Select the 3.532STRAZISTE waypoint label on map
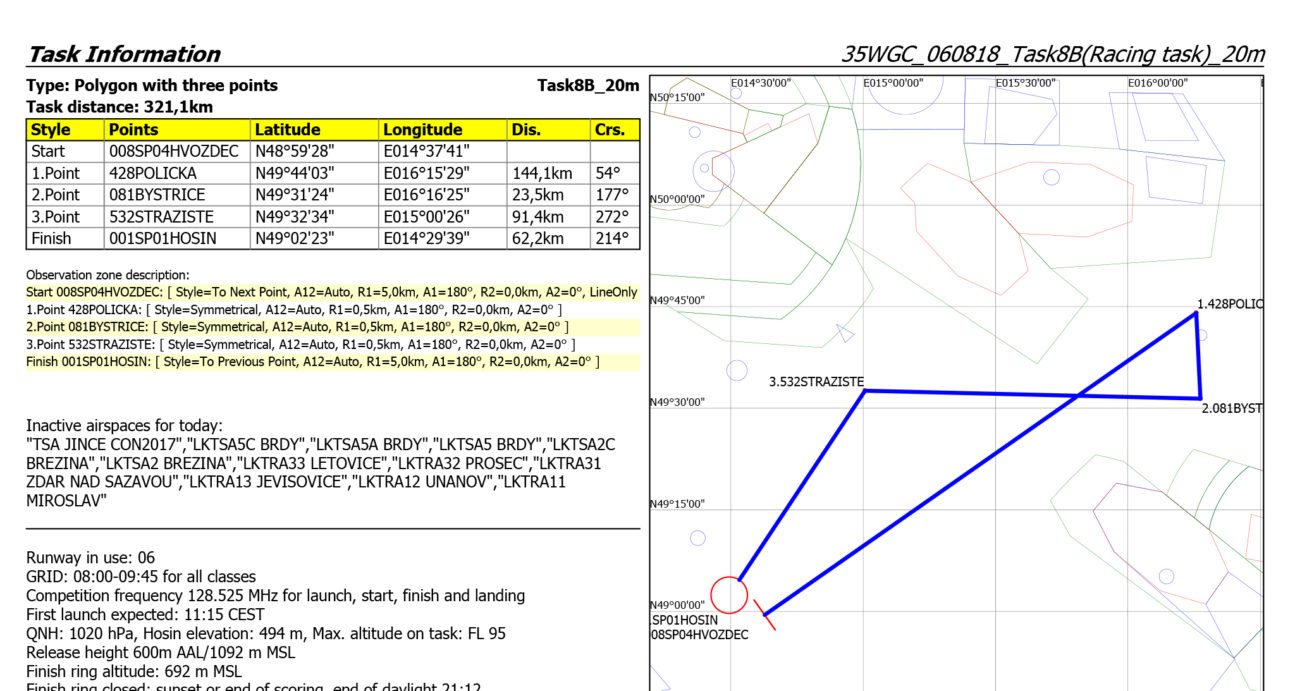The height and width of the screenshot is (691, 1295). tap(816, 381)
